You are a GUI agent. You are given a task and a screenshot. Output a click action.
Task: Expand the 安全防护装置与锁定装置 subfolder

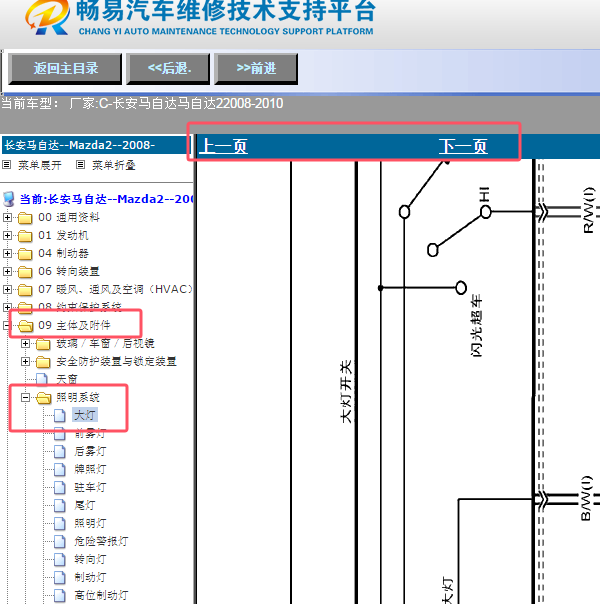(x=25, y=361)
